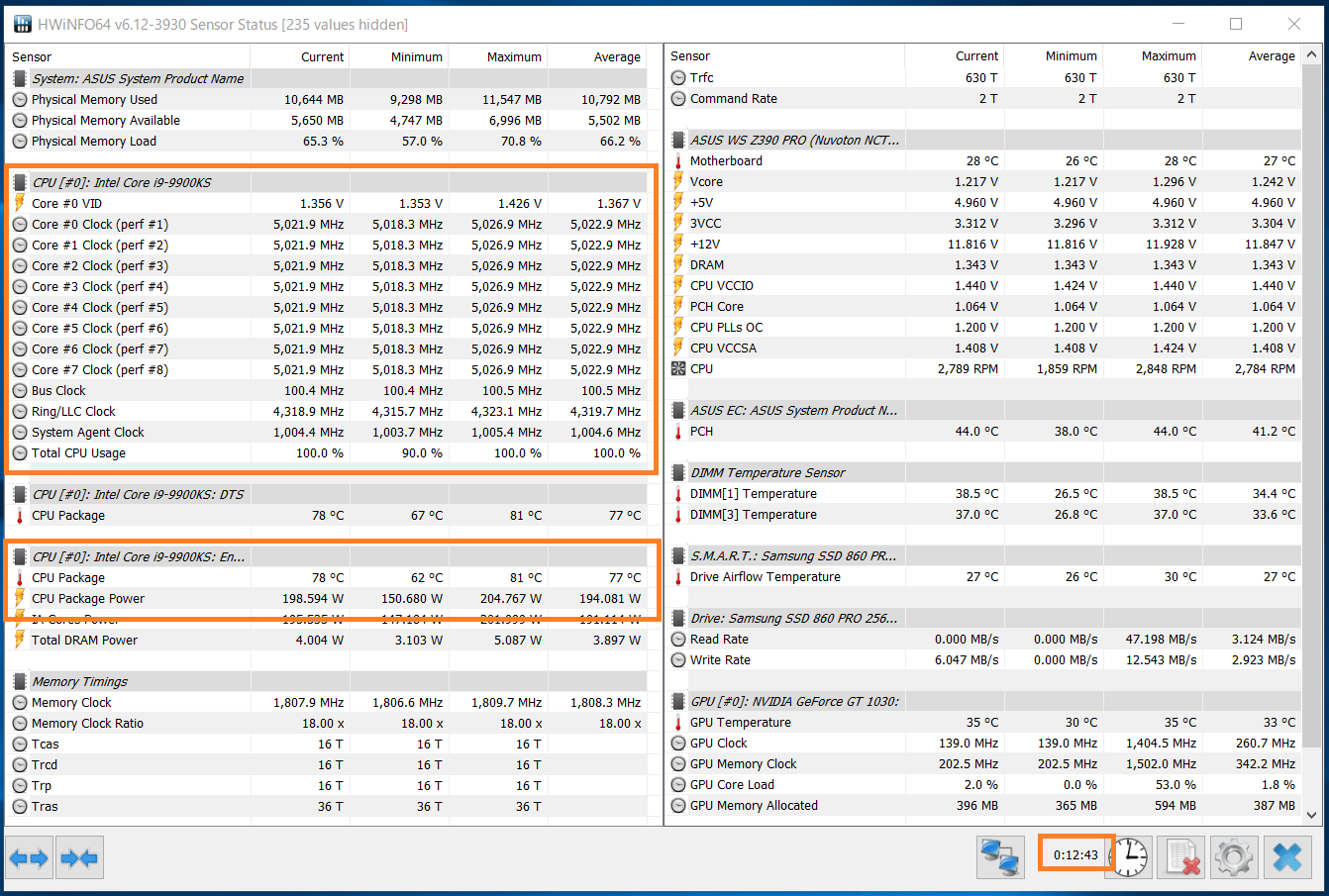Click left panel Sensor column header
This screenshot has width=1329, height=896.
pos(129,56)
